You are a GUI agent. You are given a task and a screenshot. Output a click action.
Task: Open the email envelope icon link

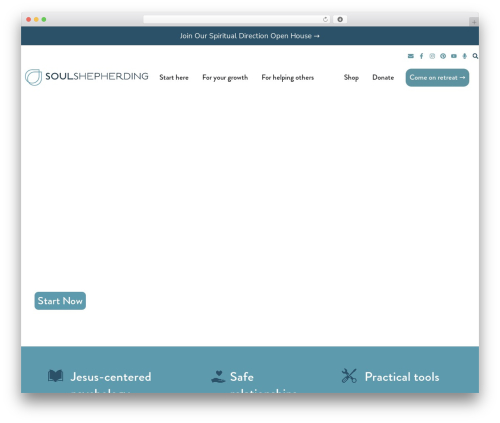pyautogui.click(x=411, y=56)
